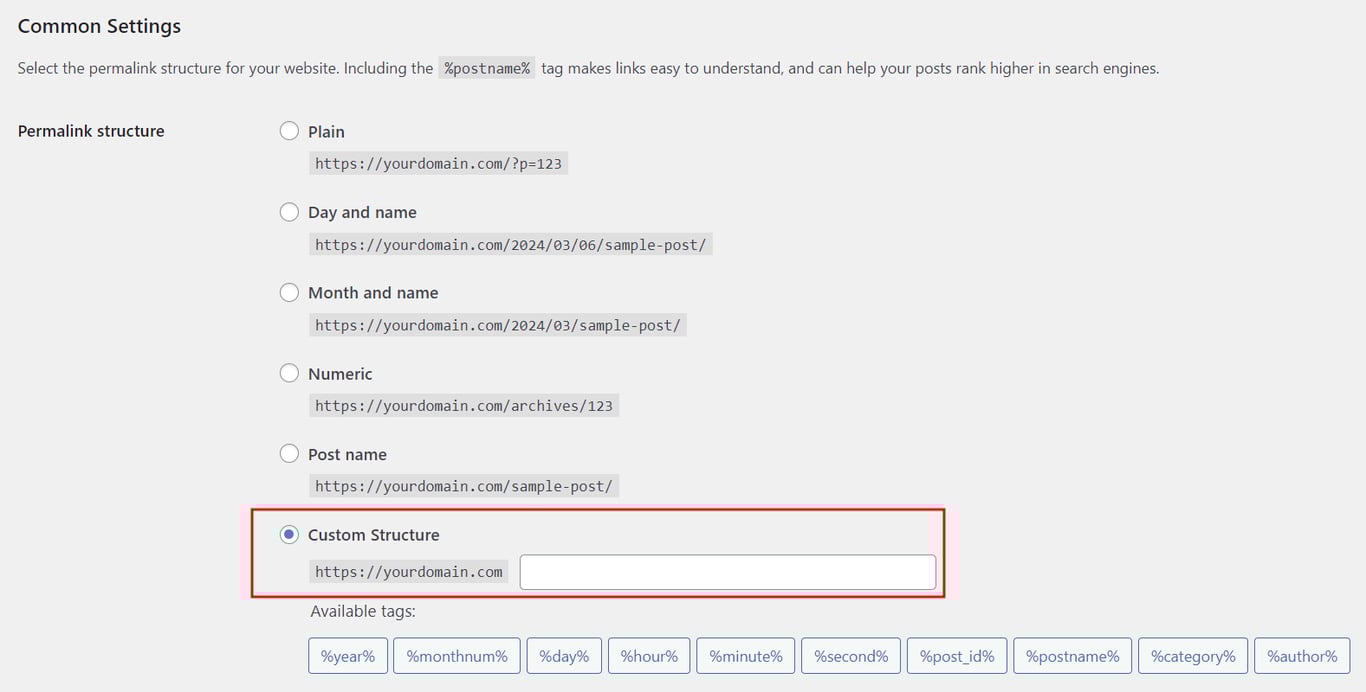1366x692 pixels.
Task: Insert the %second% tag
Action: click(x=850, y=656)
